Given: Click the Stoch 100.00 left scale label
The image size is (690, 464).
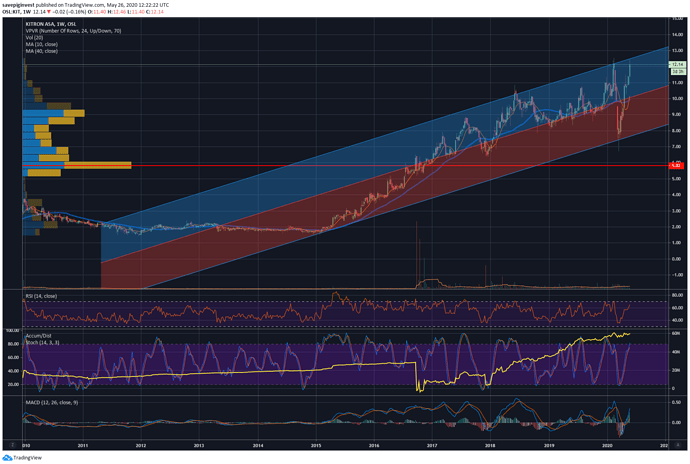Looking at the screenshot, I should tap(12, 330).
